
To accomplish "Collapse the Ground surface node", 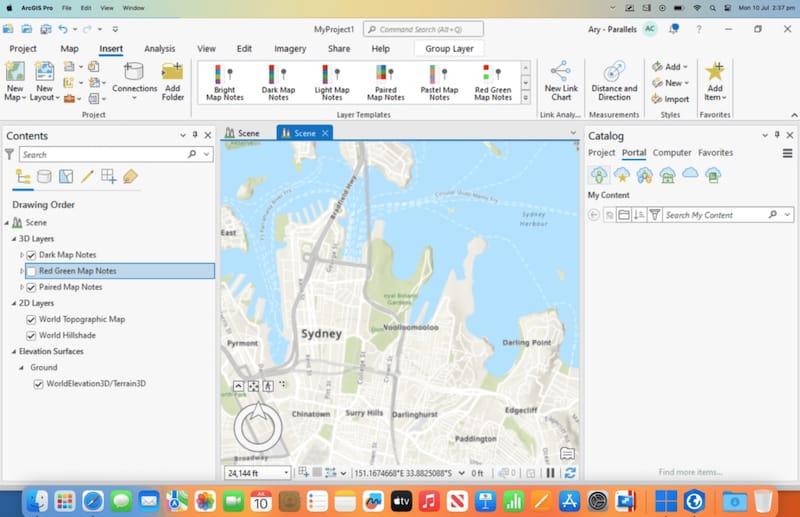I will (x=21, y=367).
